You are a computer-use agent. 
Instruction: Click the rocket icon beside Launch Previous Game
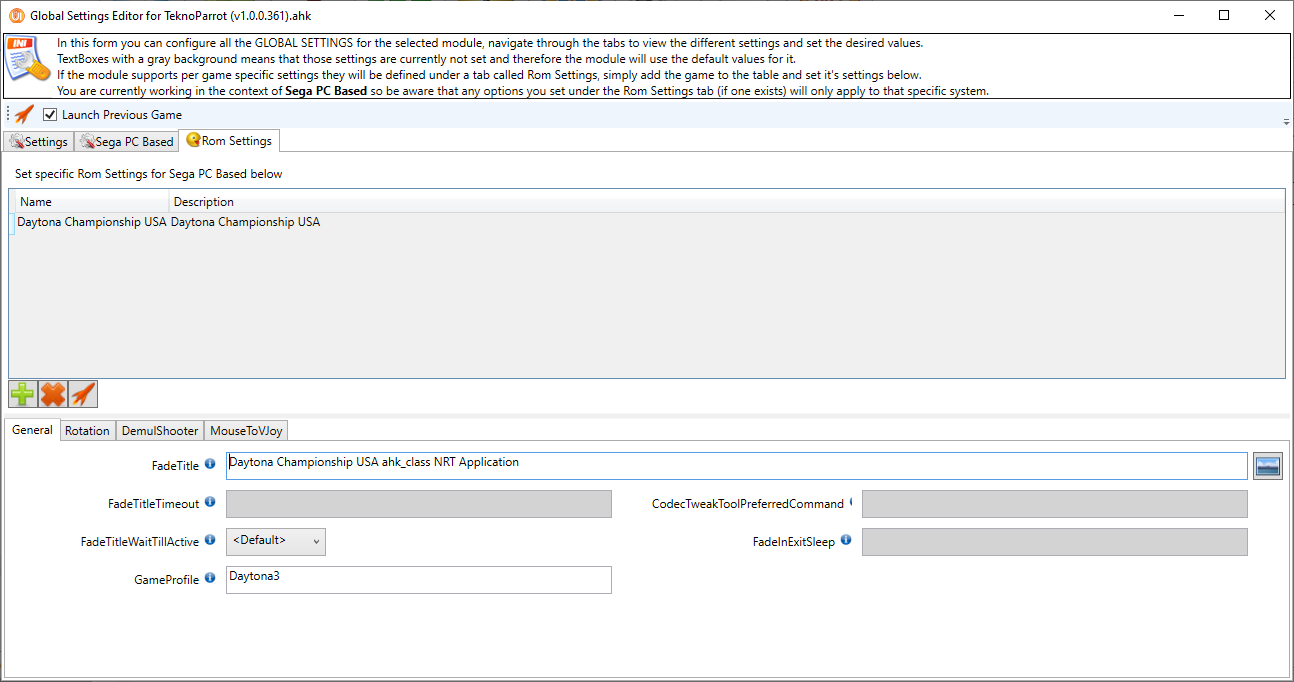pyautogui.click(x=24, y=114)
